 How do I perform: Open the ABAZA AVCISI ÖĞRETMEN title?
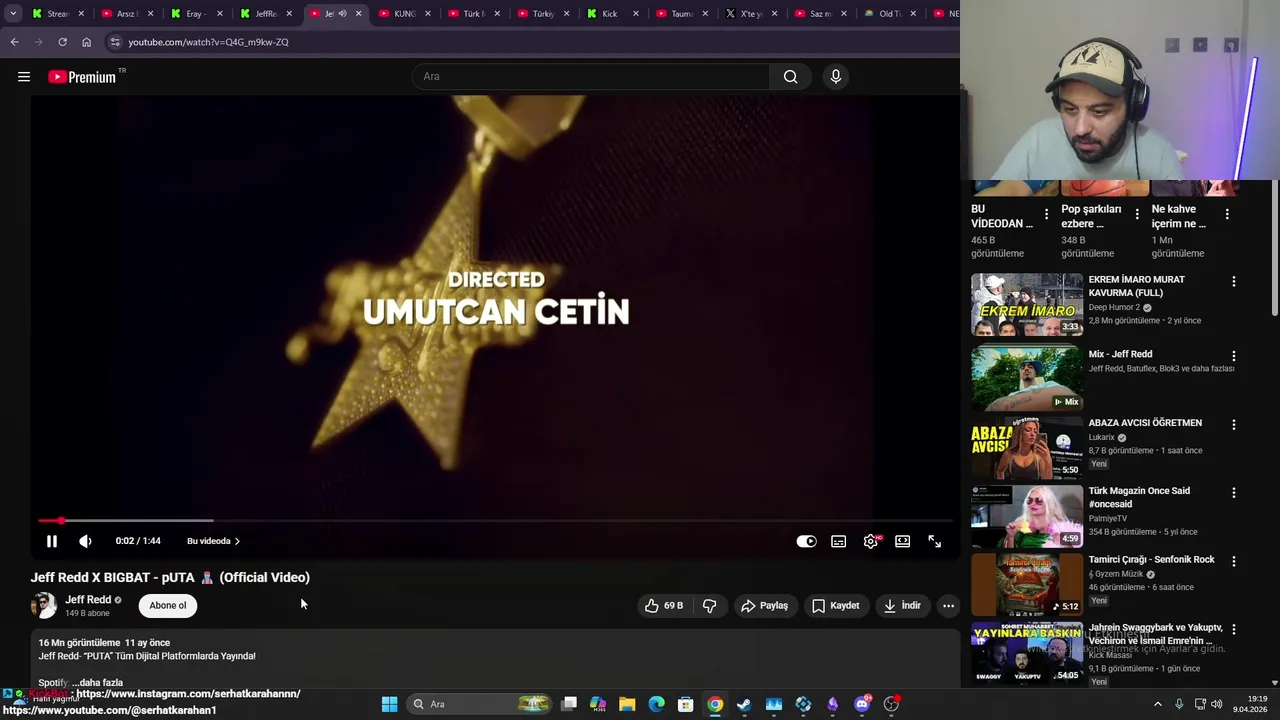click(1145, 423)
